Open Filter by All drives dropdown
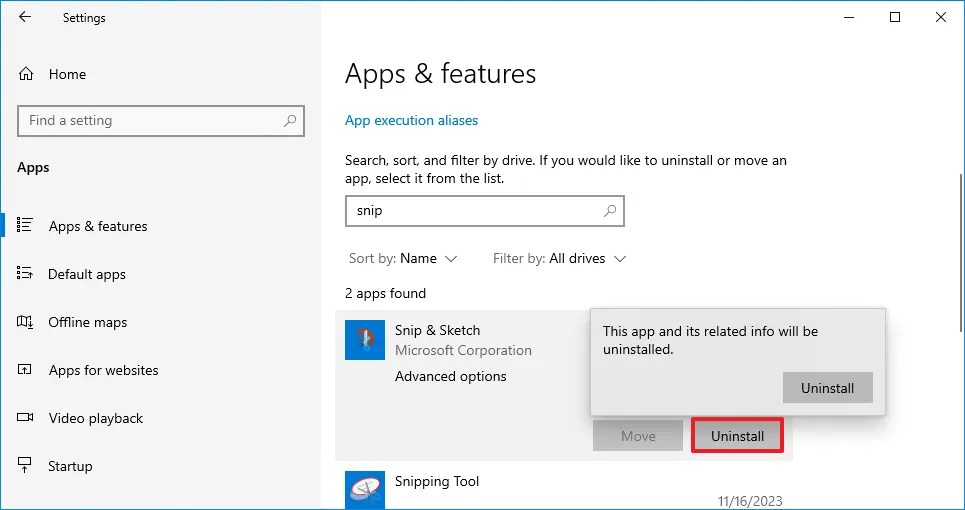Screen dimensions: 965x510 coord(559,258)
